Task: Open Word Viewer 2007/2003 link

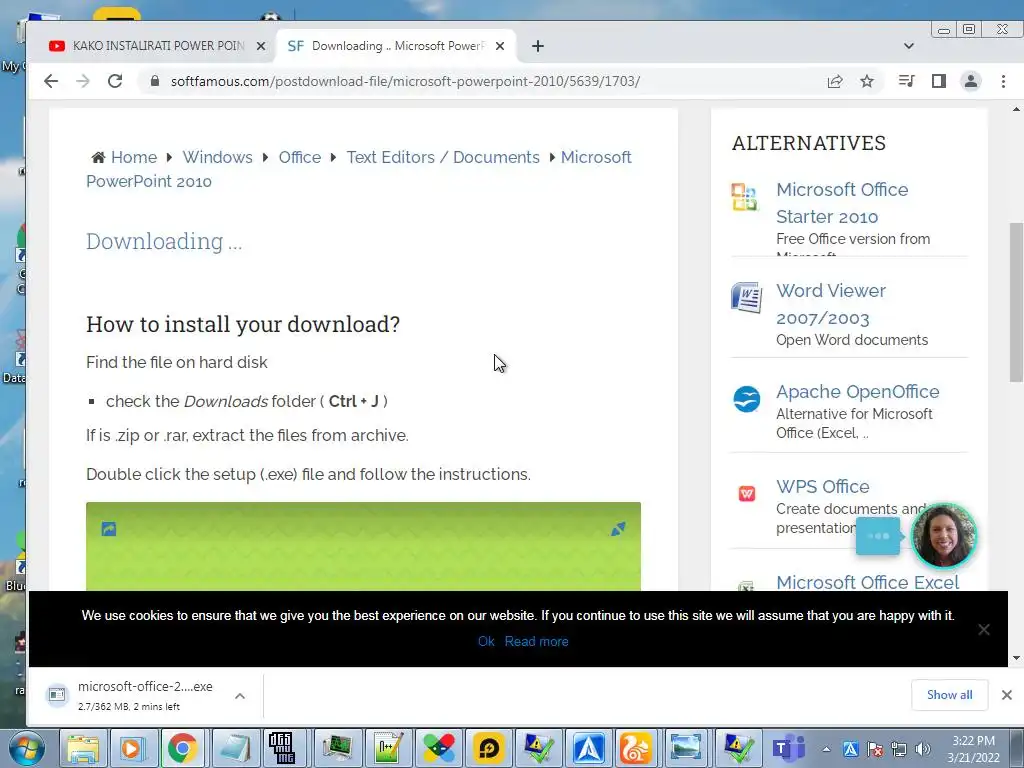Action: tap(831, 304)
